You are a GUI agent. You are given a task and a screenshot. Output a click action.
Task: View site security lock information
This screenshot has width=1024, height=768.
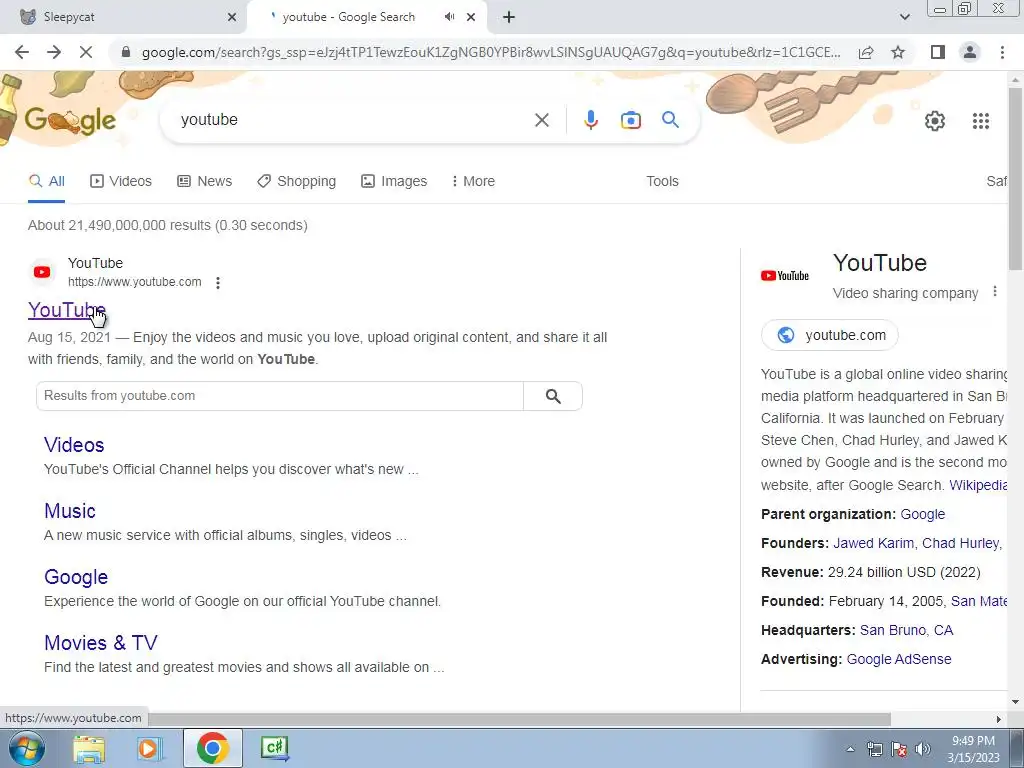[x=126, y=52]
